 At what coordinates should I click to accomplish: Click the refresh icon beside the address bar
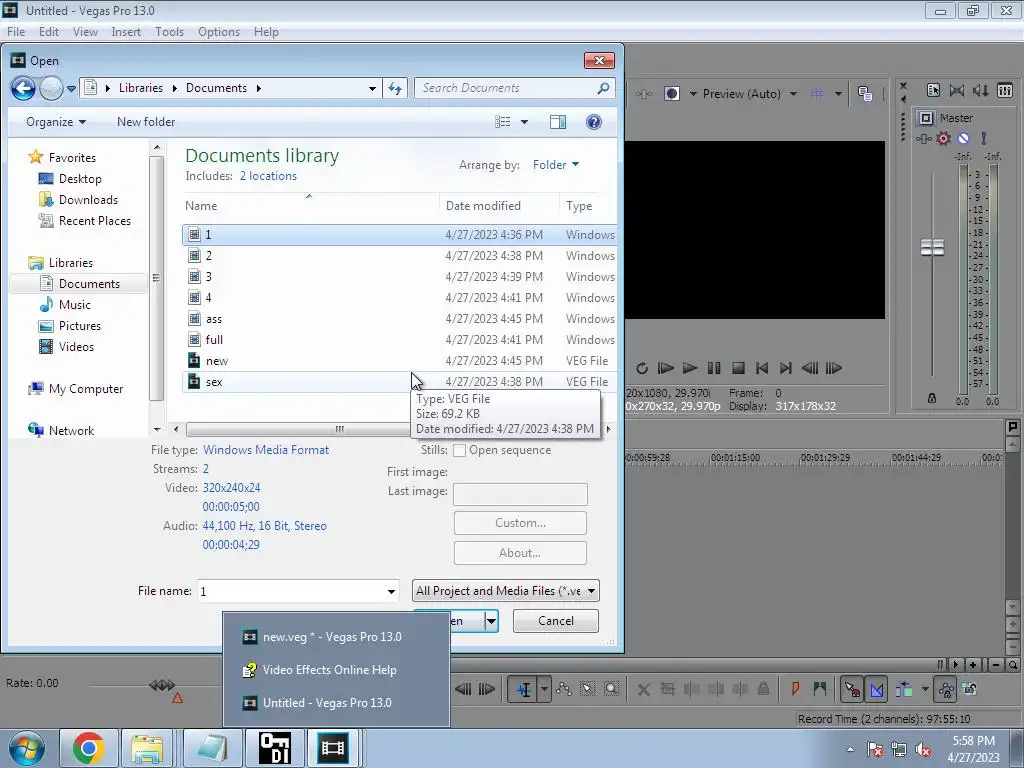pos(395,88)
